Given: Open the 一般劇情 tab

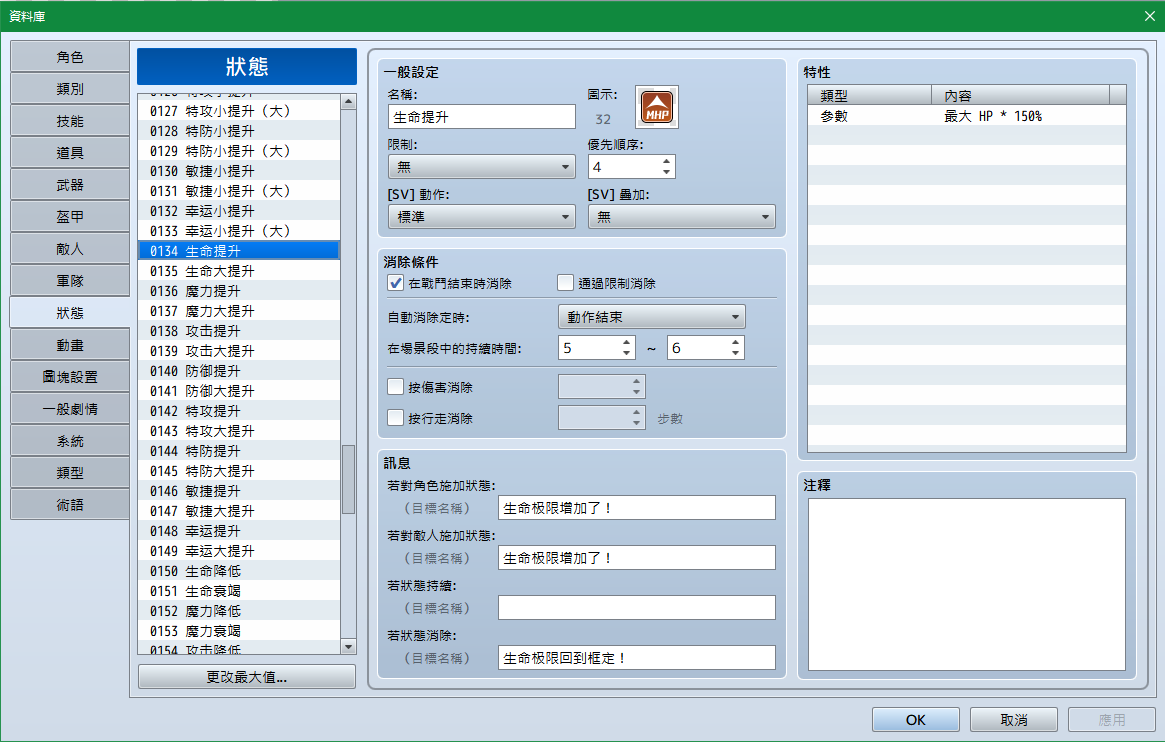Looking at the screenshot, I should point(70,409).
